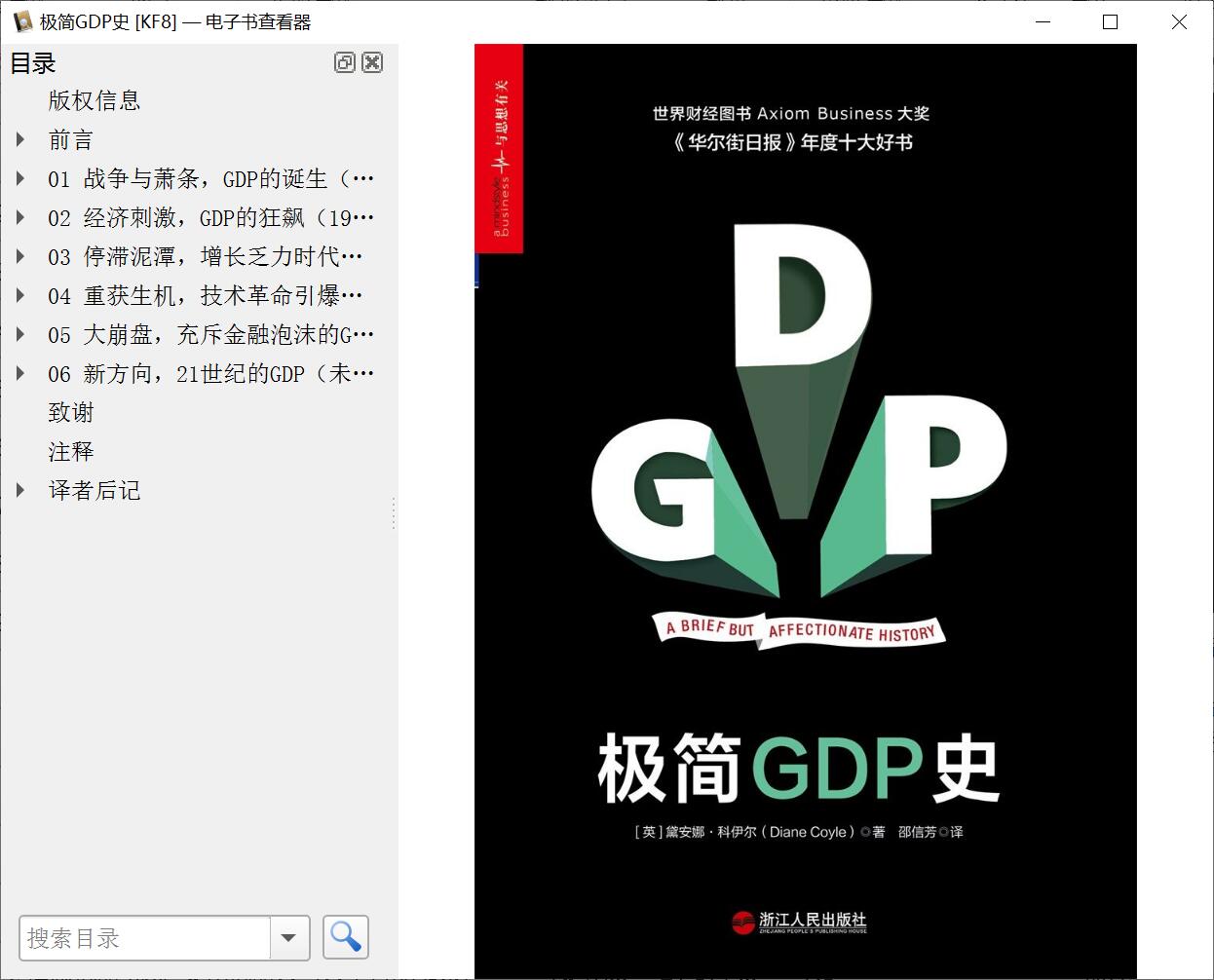Focus the 搜索目录 search field
The image size is (1214, 980).
(x=145, y=938)
